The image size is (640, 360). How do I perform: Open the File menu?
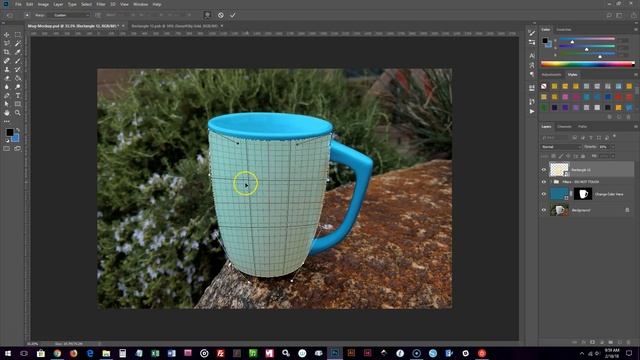[x=18, y=4]
